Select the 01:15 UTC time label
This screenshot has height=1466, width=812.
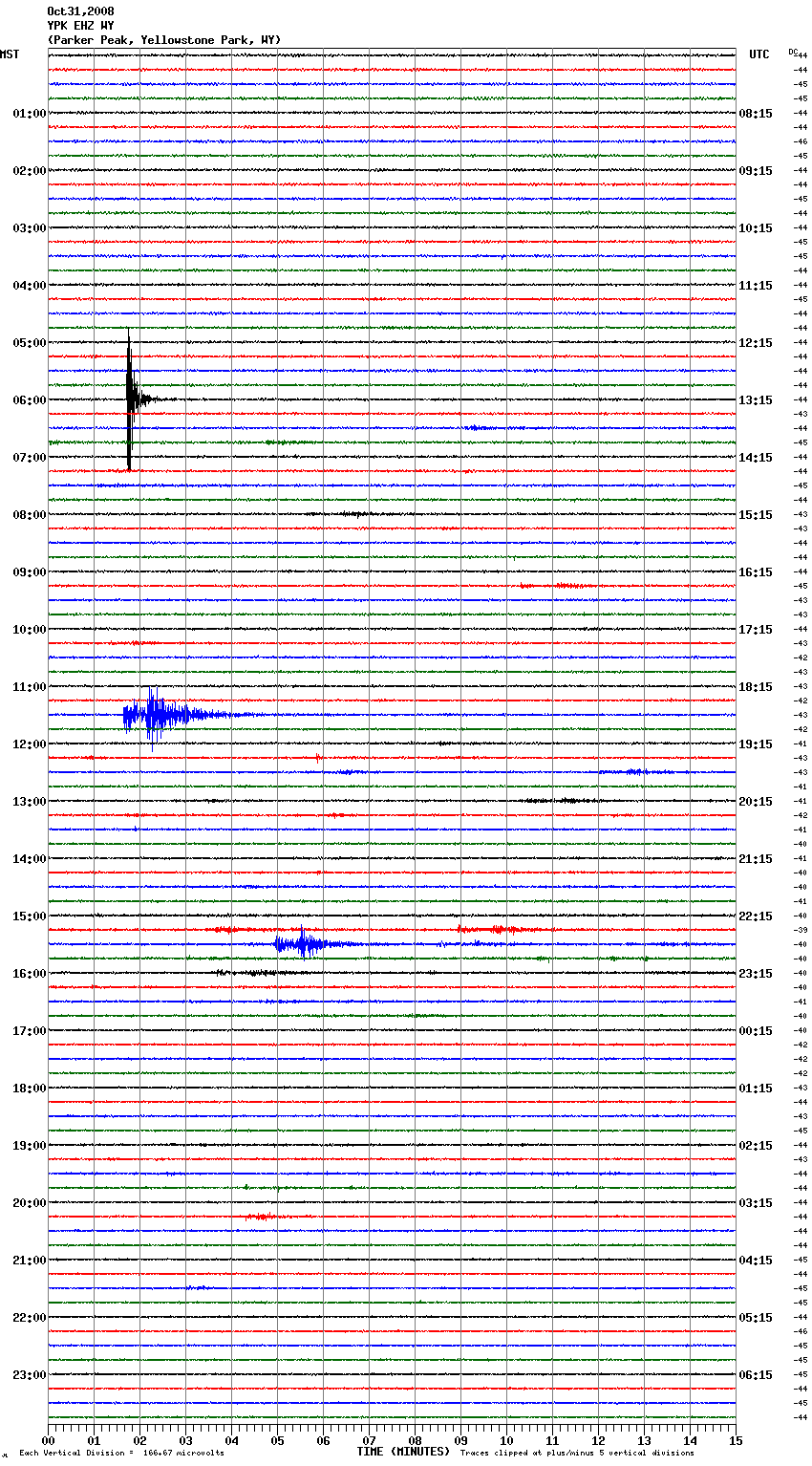[756, 1089]
